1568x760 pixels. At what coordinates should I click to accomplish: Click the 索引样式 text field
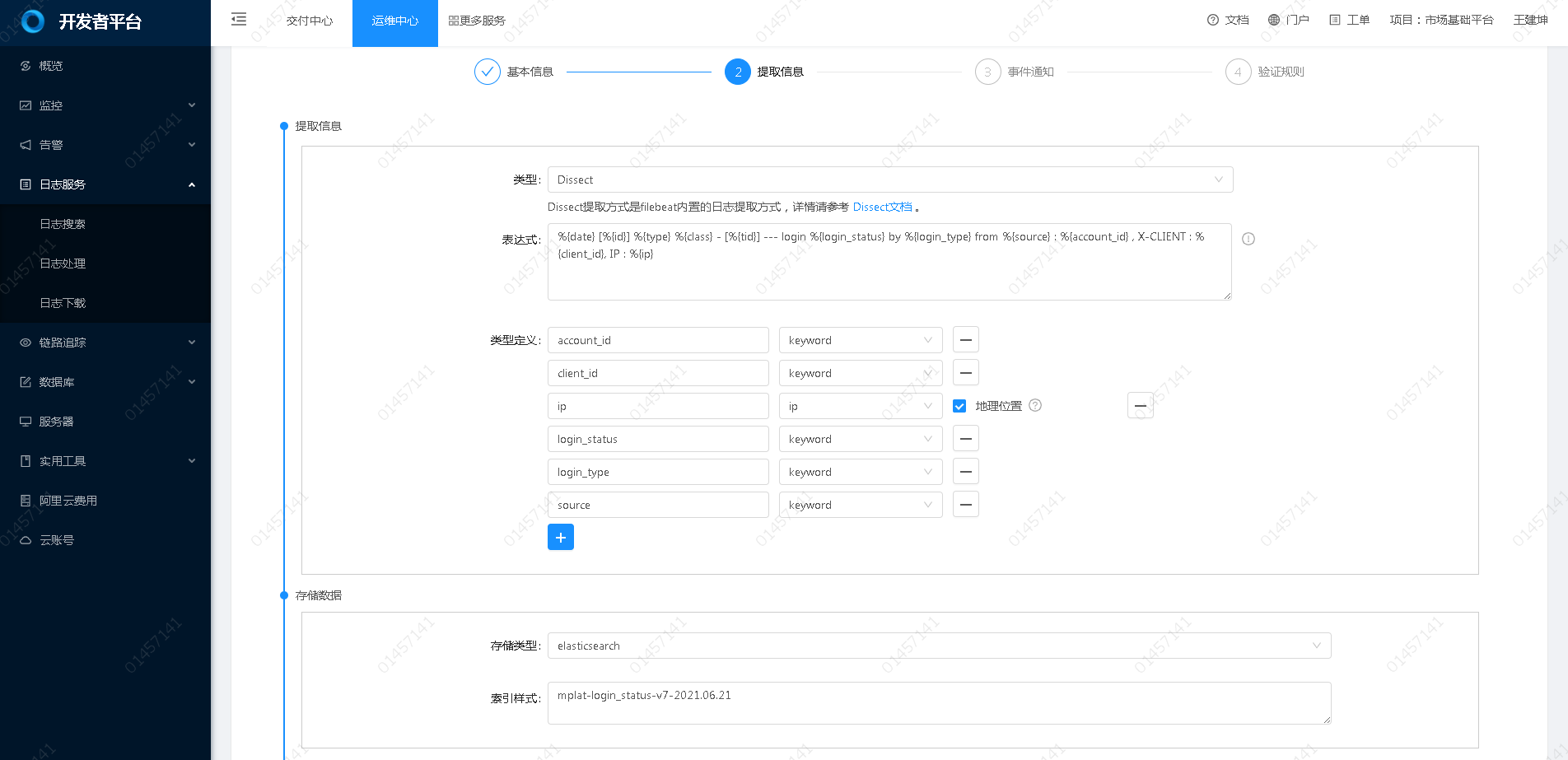click(939, 702)
